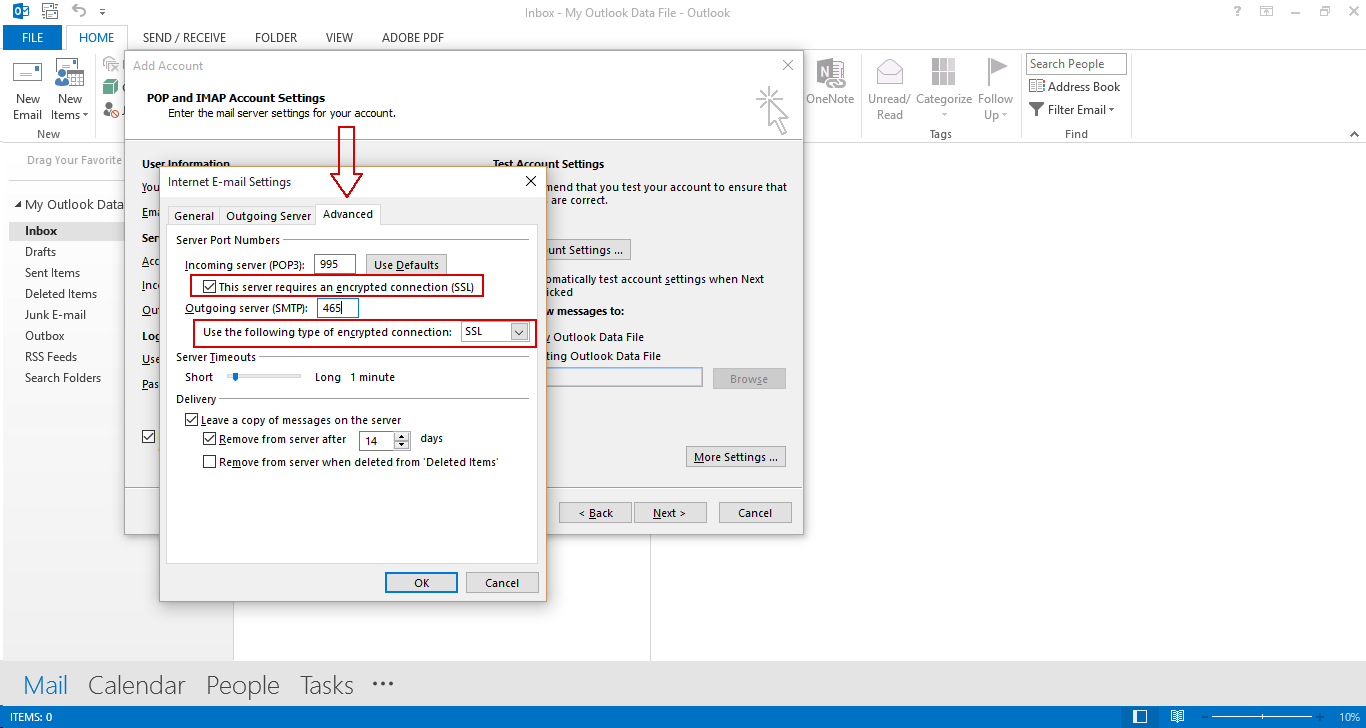Click the Normal view icon in status bar

point(1140,717)
